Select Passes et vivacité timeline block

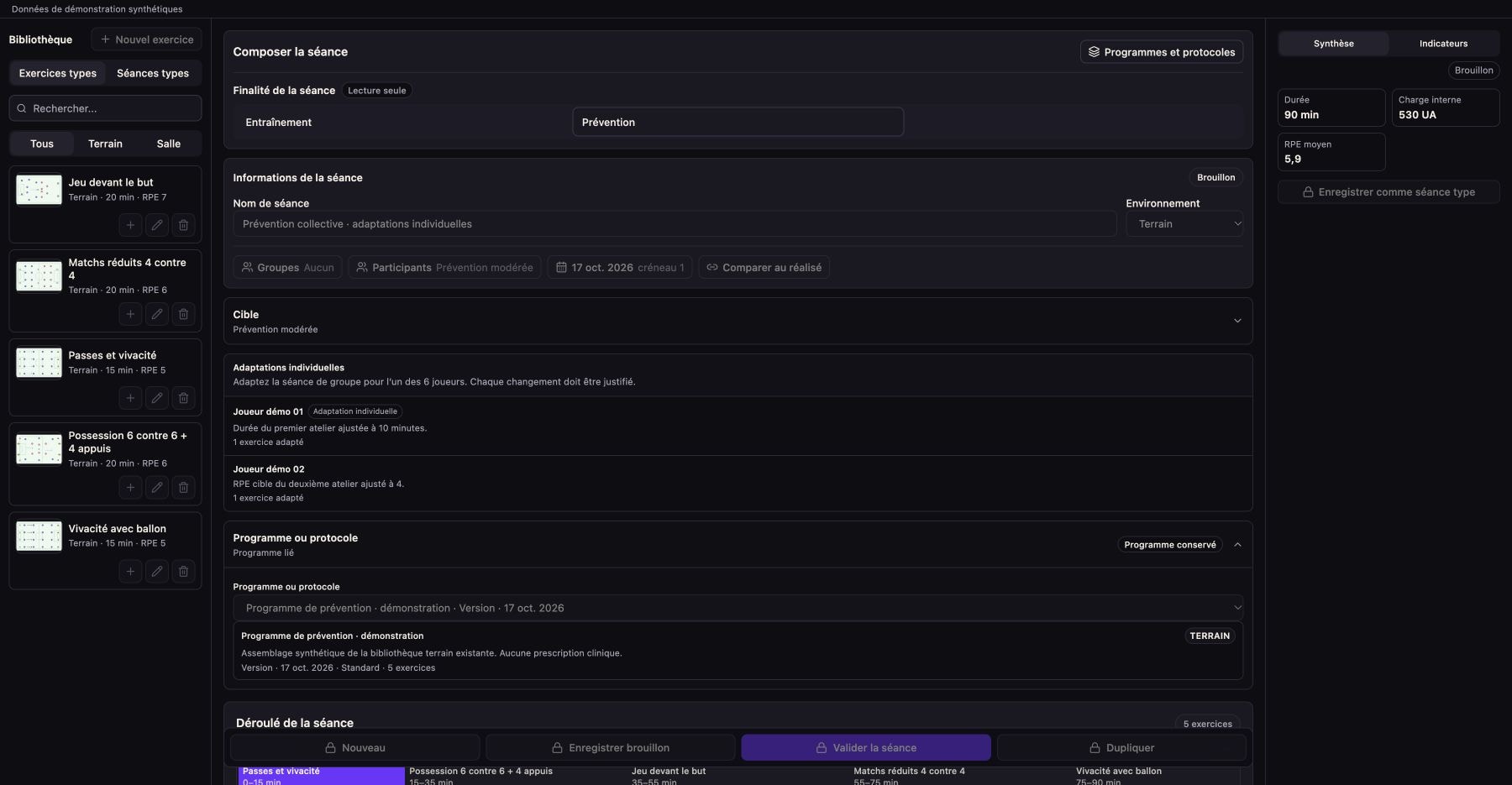point(322,776)
